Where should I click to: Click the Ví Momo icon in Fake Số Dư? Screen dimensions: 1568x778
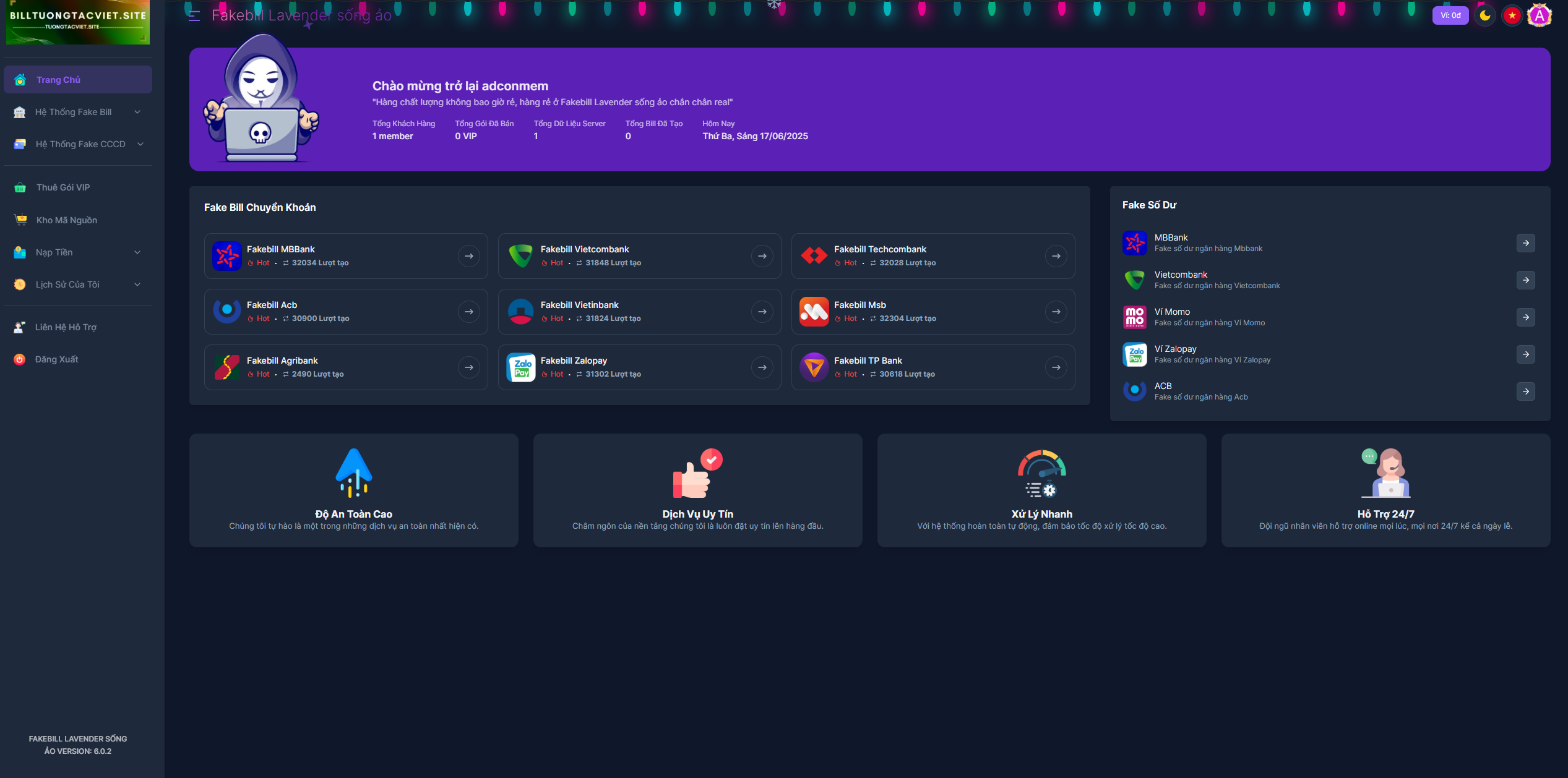point(1135,317)
